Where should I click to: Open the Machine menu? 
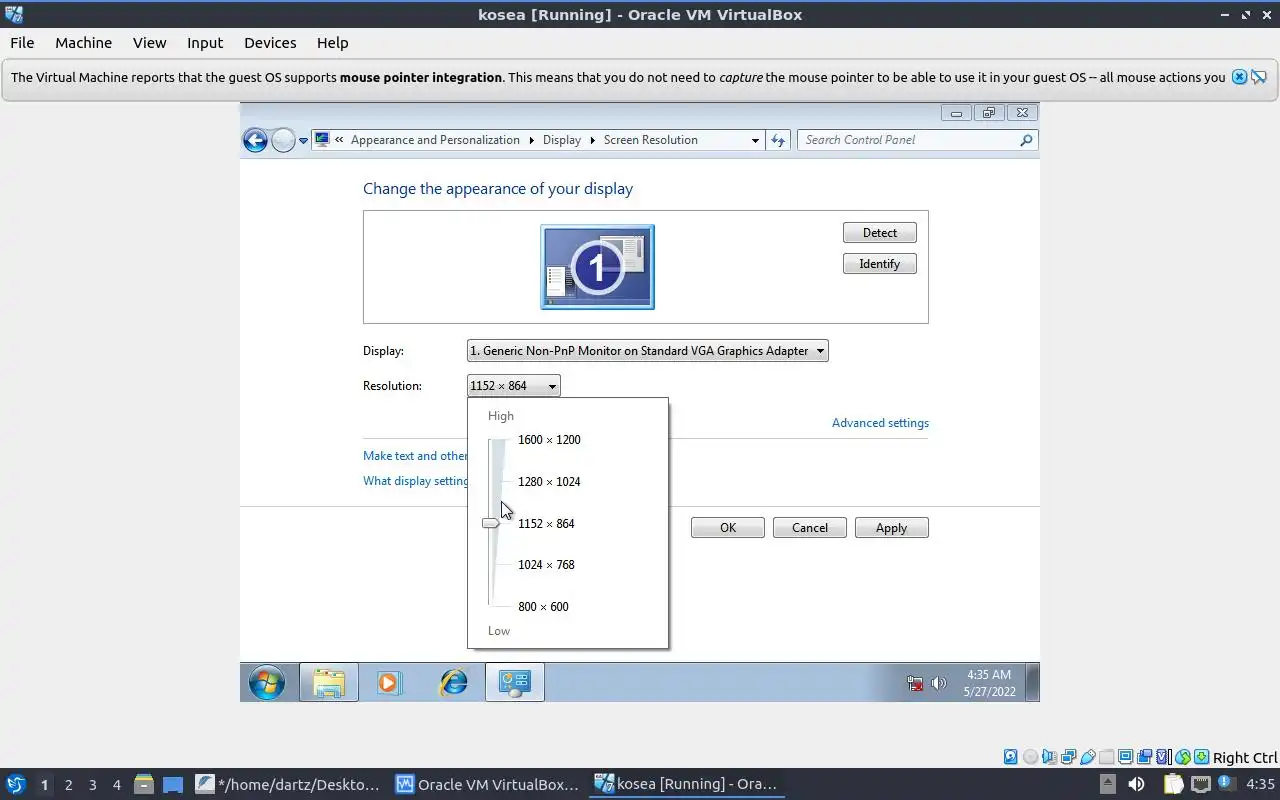click(83, 43)
